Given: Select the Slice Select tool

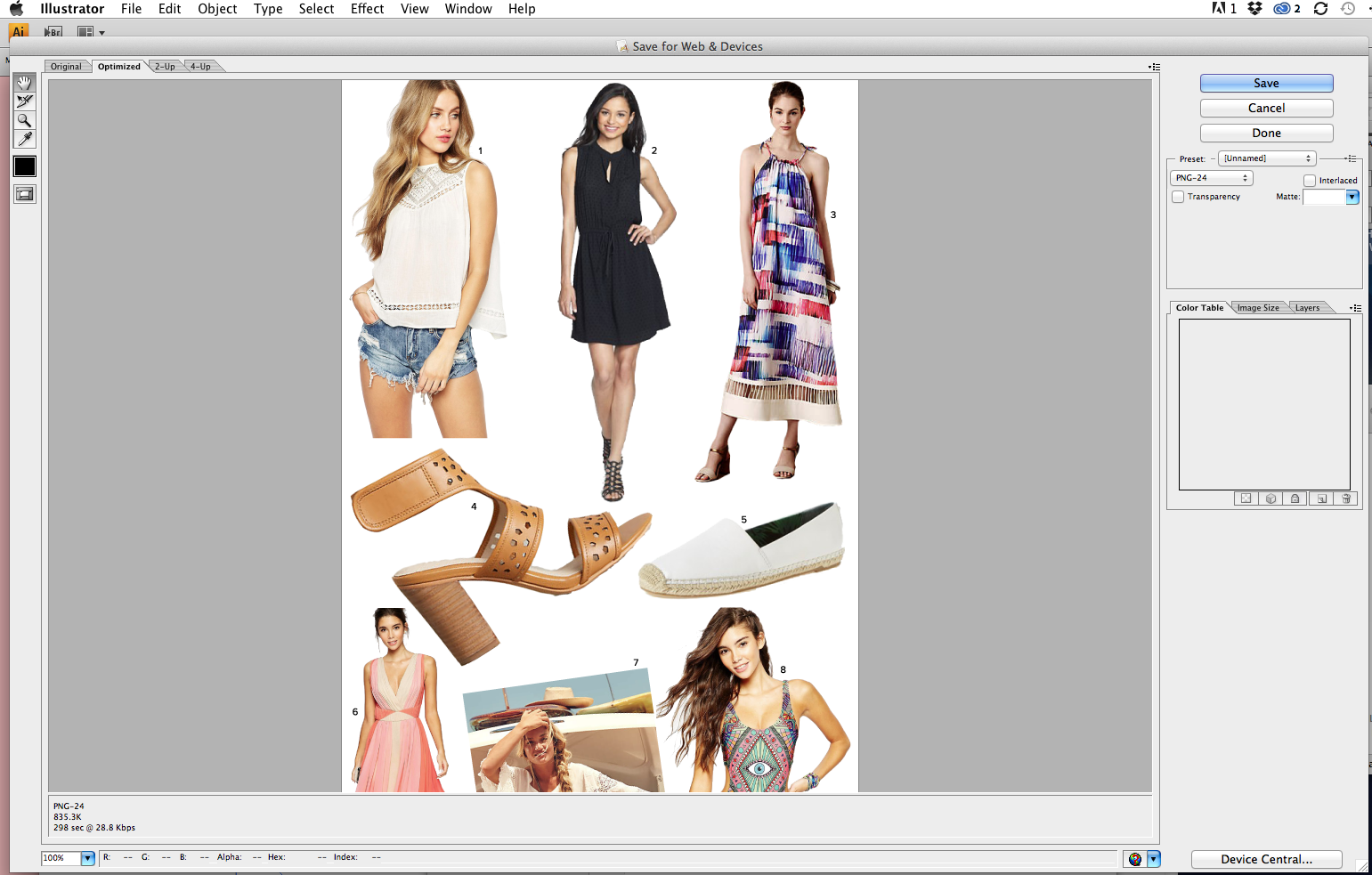Looking at the screenshot, I should coord(25,101).
